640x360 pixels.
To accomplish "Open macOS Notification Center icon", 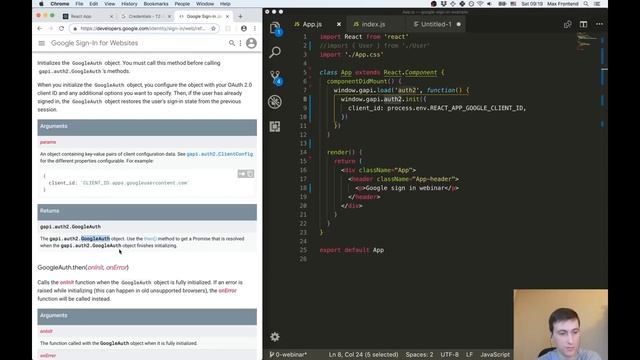I will [597, 4].
